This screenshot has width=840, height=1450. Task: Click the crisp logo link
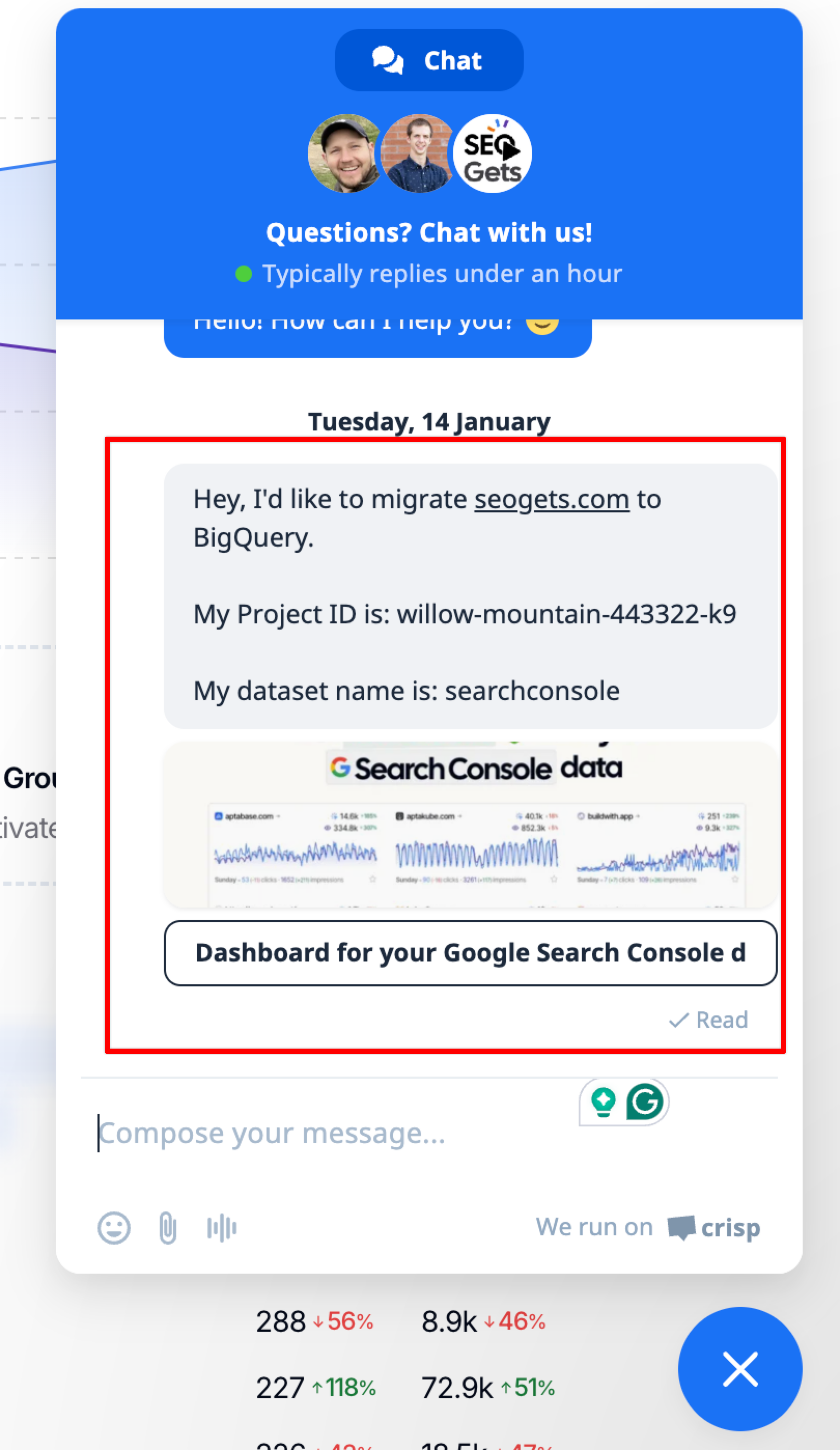(x=715, y=1228)
